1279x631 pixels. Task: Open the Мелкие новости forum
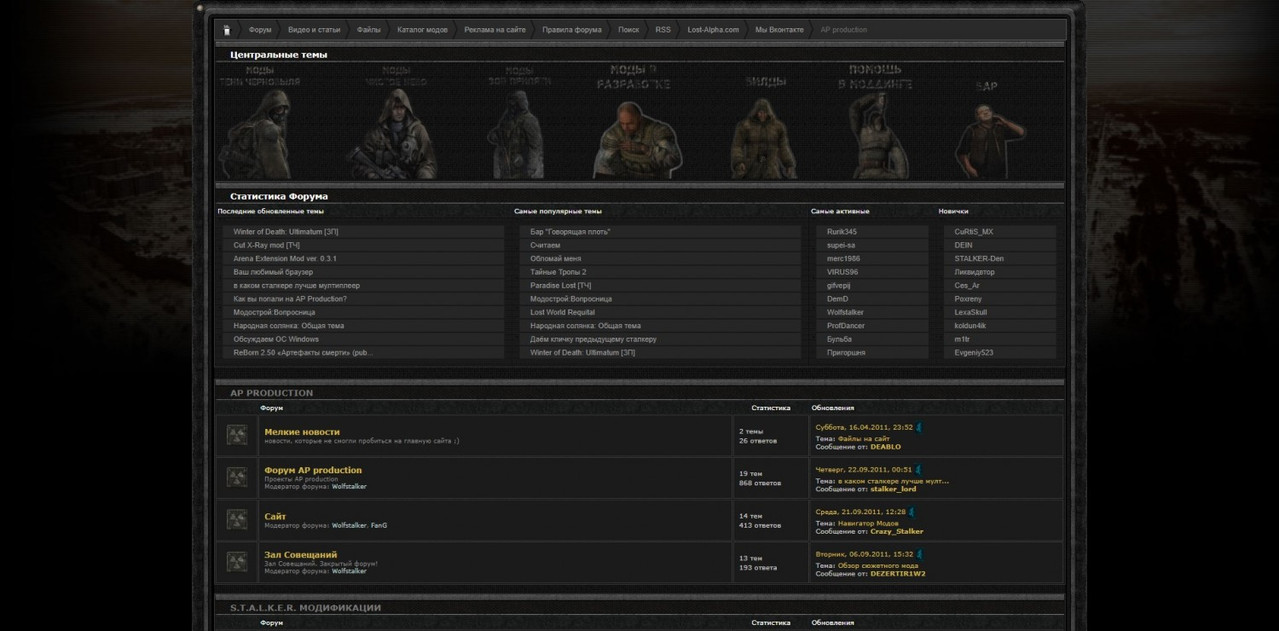(x=302, y=432)
